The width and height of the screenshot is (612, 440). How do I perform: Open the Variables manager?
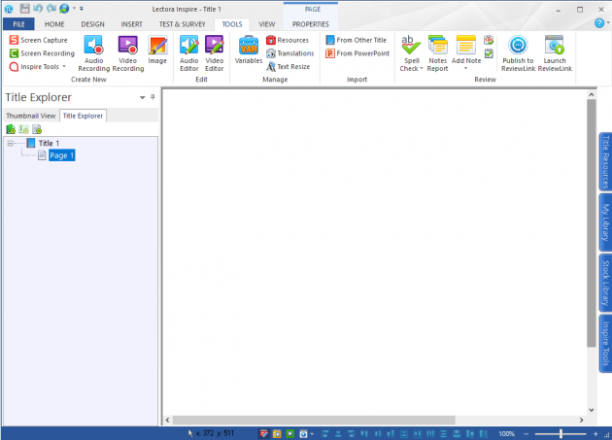tap(248, 50)
